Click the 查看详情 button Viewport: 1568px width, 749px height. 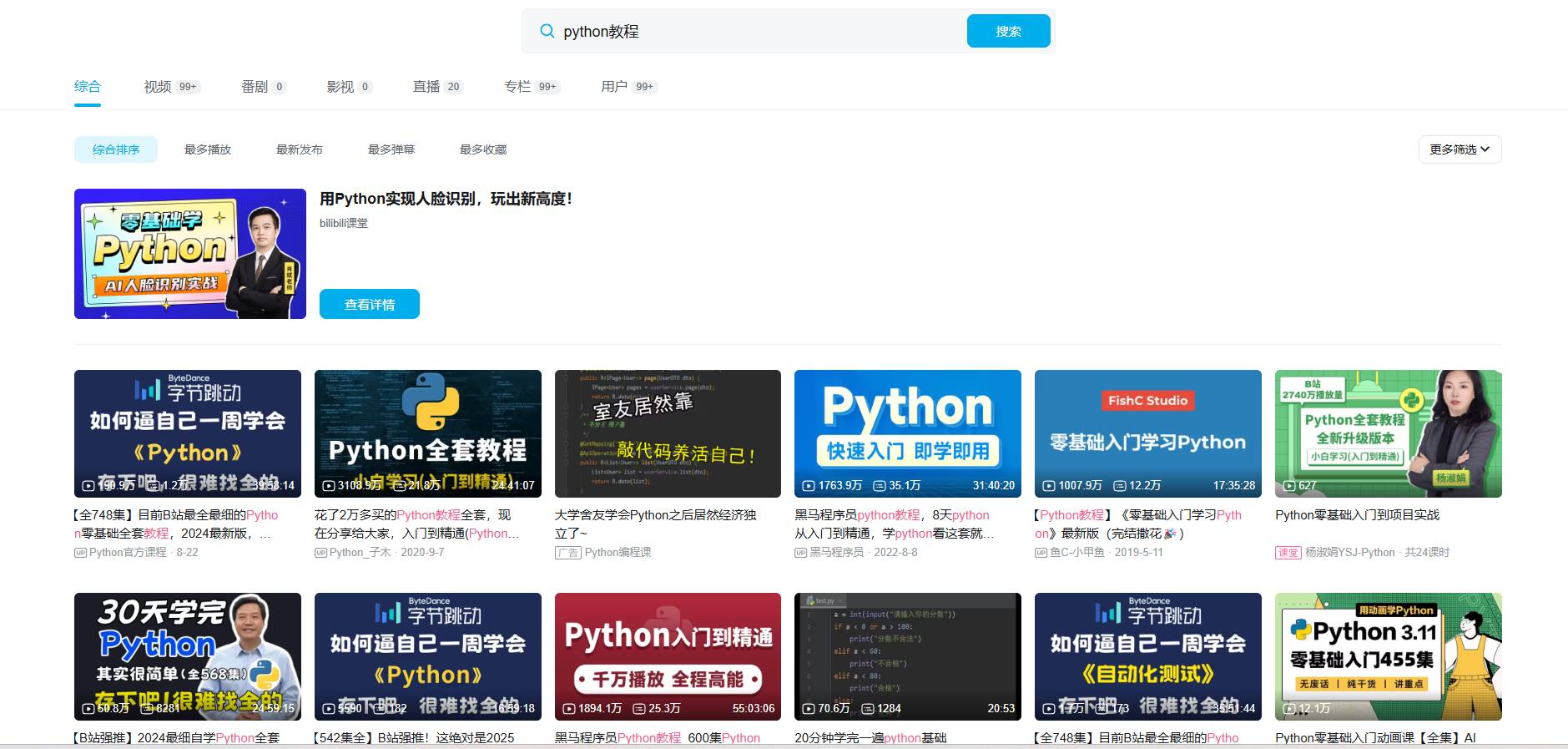(x=370, y=304)
